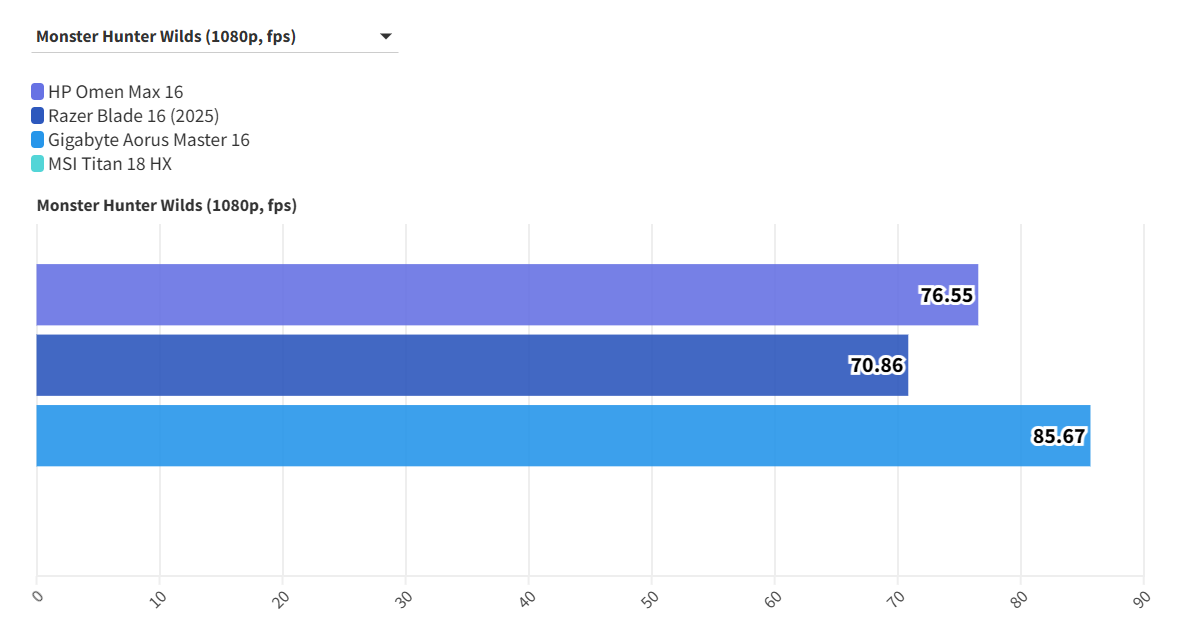Click the dropdown arrow next to the chart title

[384, 34]
